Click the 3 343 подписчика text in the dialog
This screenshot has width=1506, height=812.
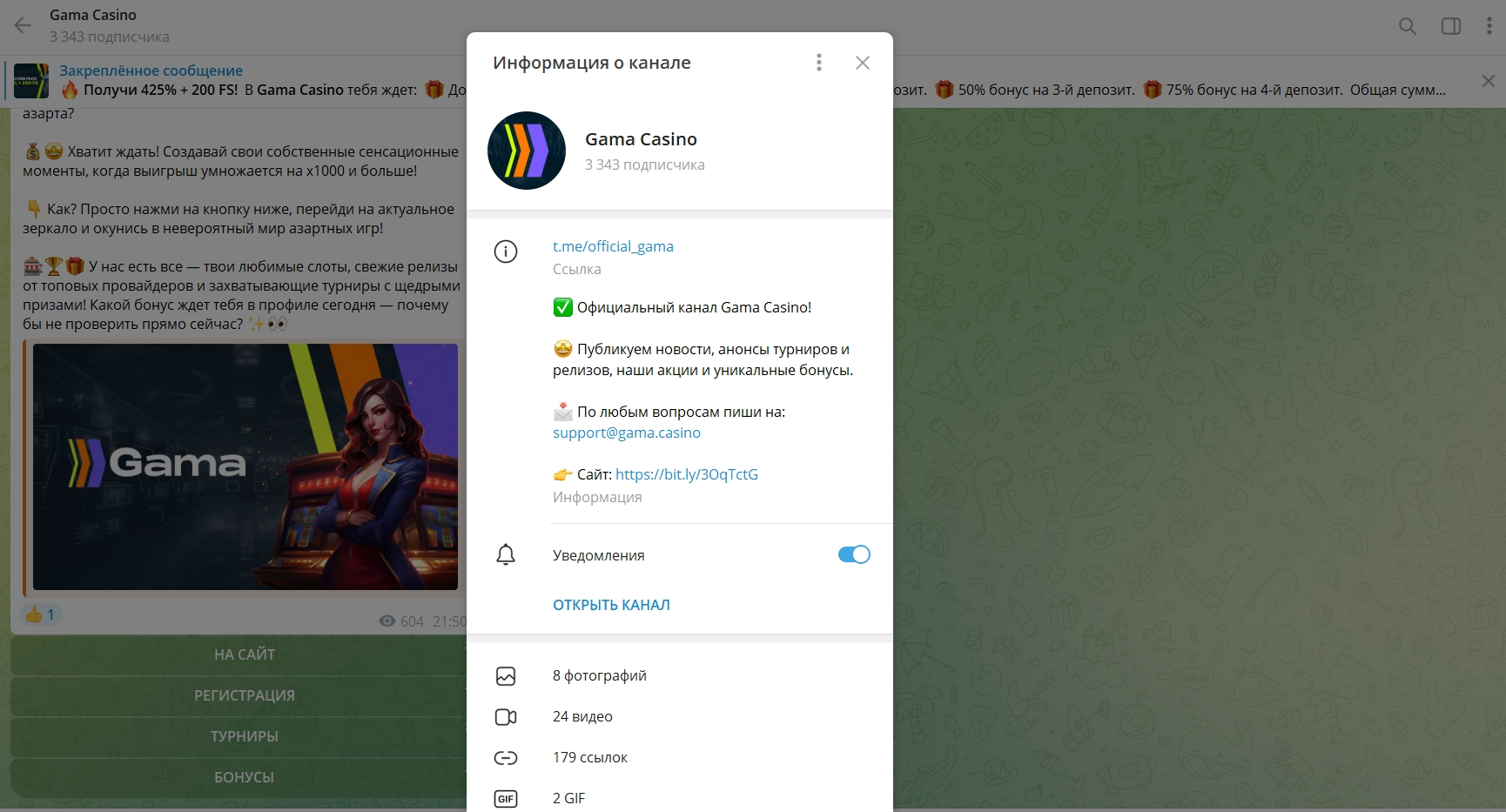[x=645, y=164]
